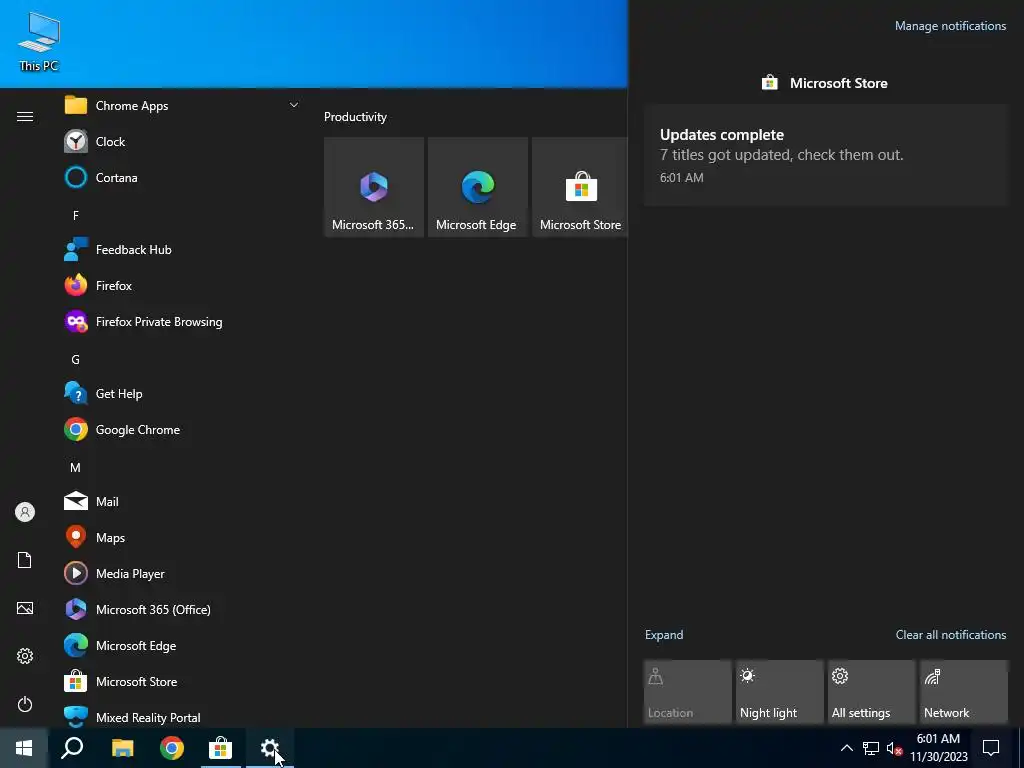Viewport: 1024px width, 768px height.
Task: Open the Maps app
Action: (x=182, y=537)
